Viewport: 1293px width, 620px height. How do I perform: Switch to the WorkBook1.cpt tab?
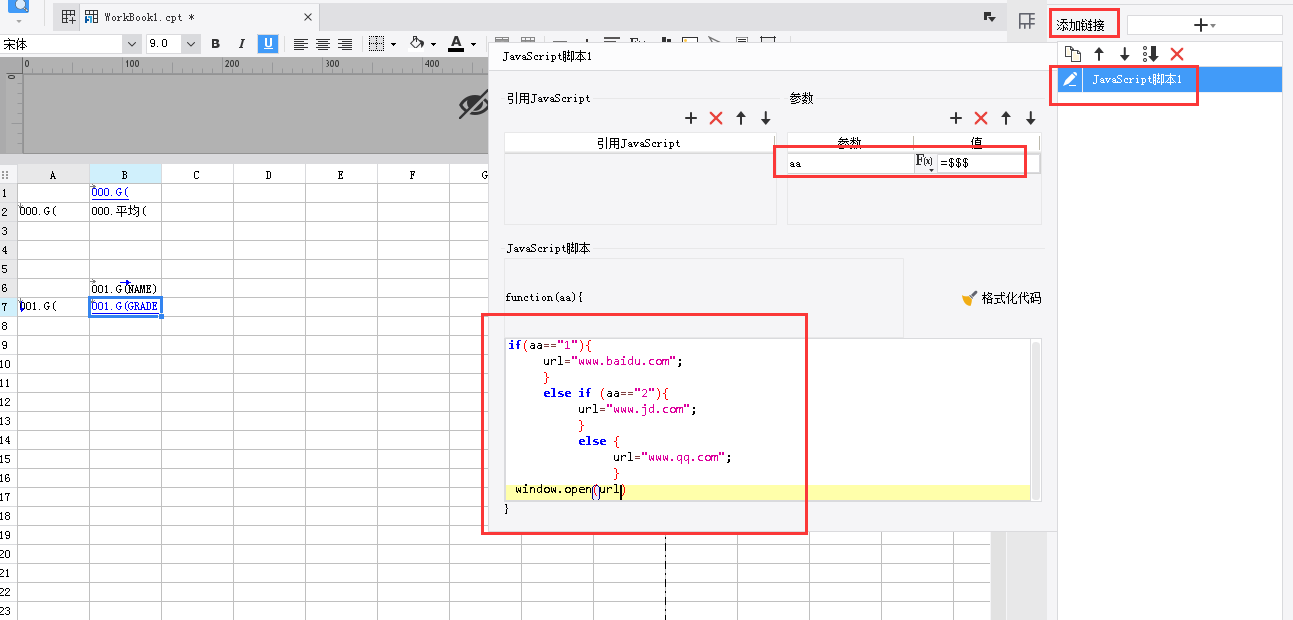point(148,17)
